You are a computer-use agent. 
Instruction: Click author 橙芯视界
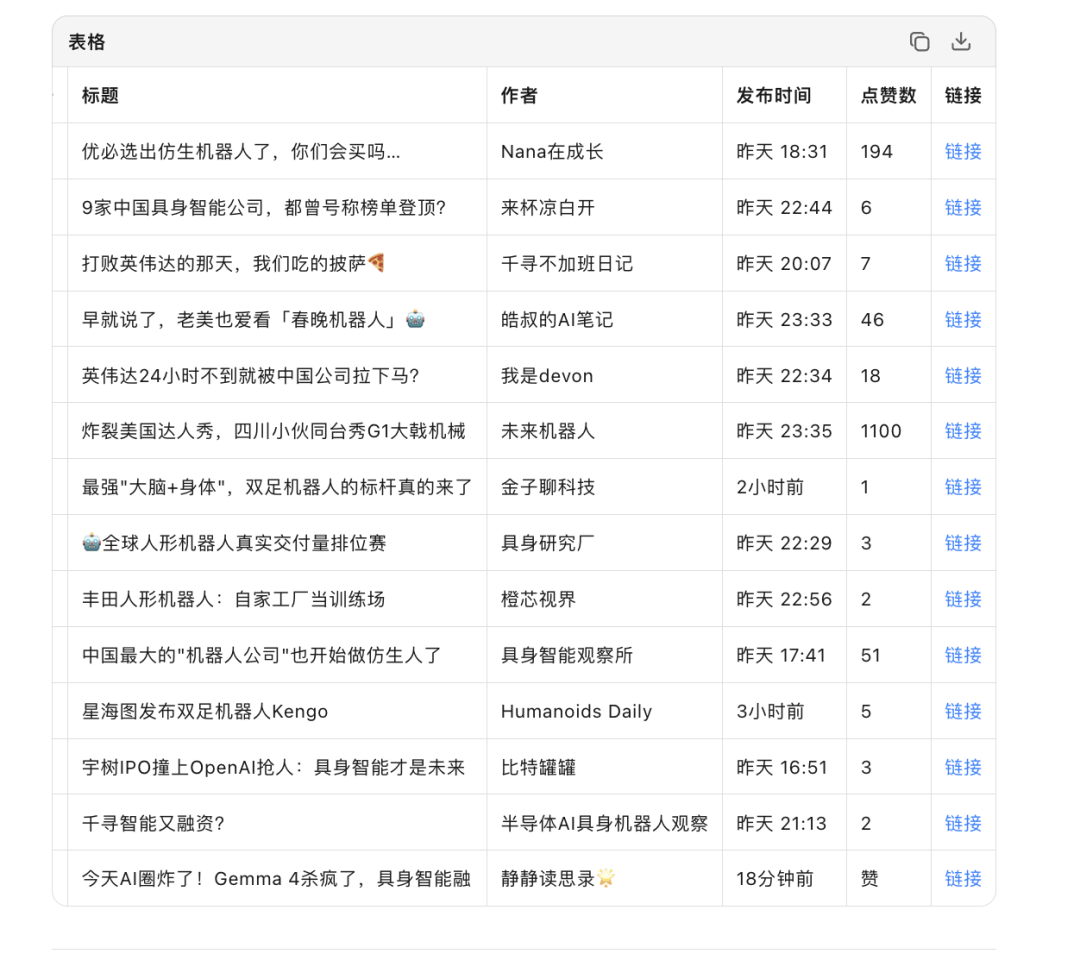tap(538, 599)
